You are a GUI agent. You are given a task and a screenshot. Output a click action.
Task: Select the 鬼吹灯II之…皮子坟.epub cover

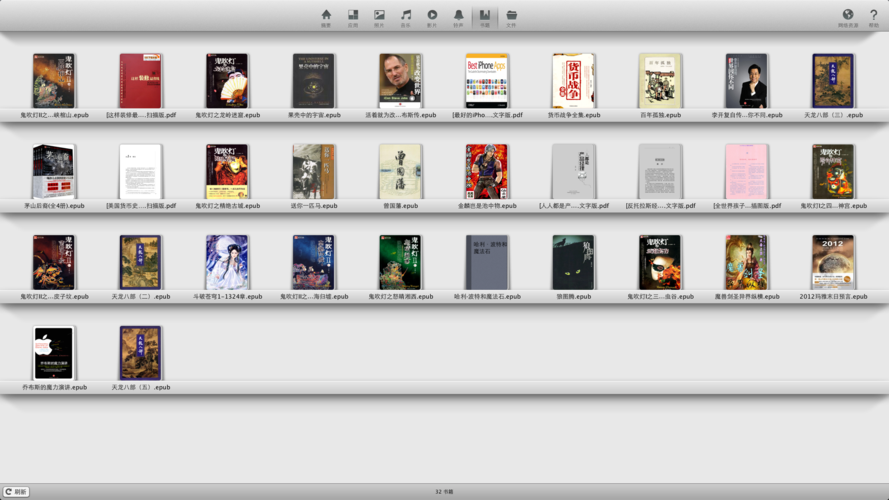click(x=54, y=262)
